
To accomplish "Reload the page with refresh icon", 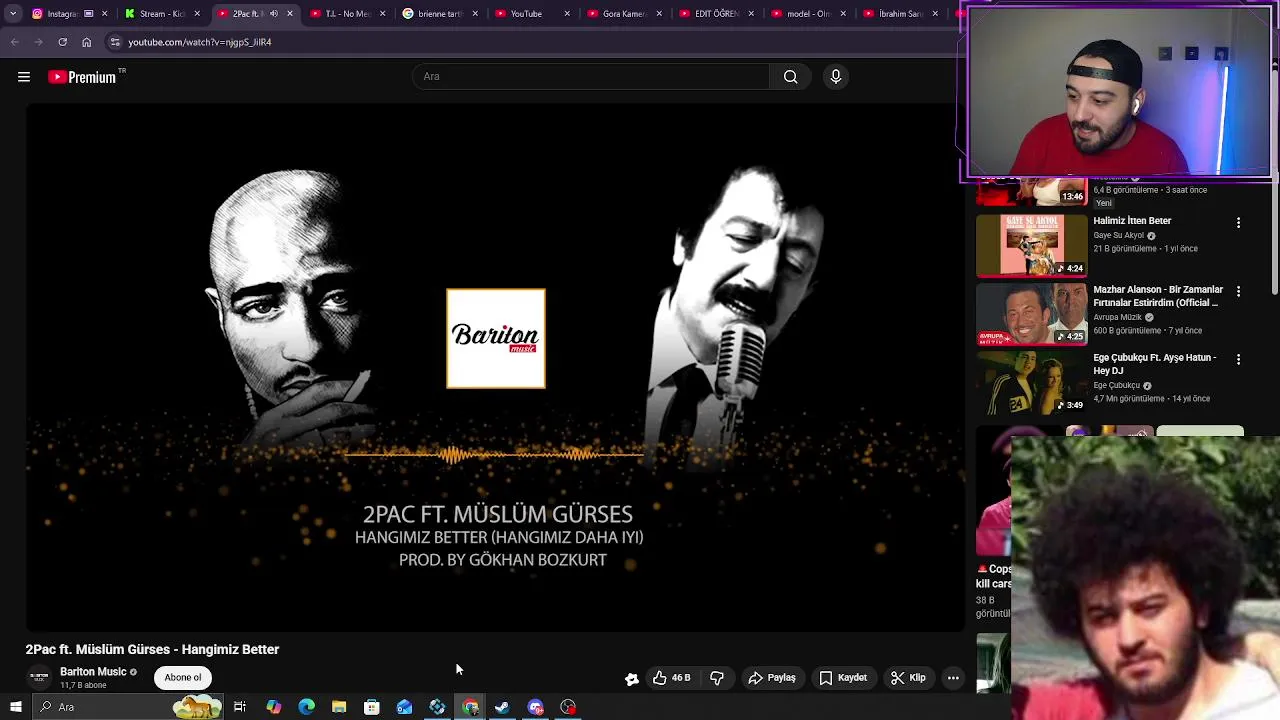I will pyautogui.click(x=62, y=42).
